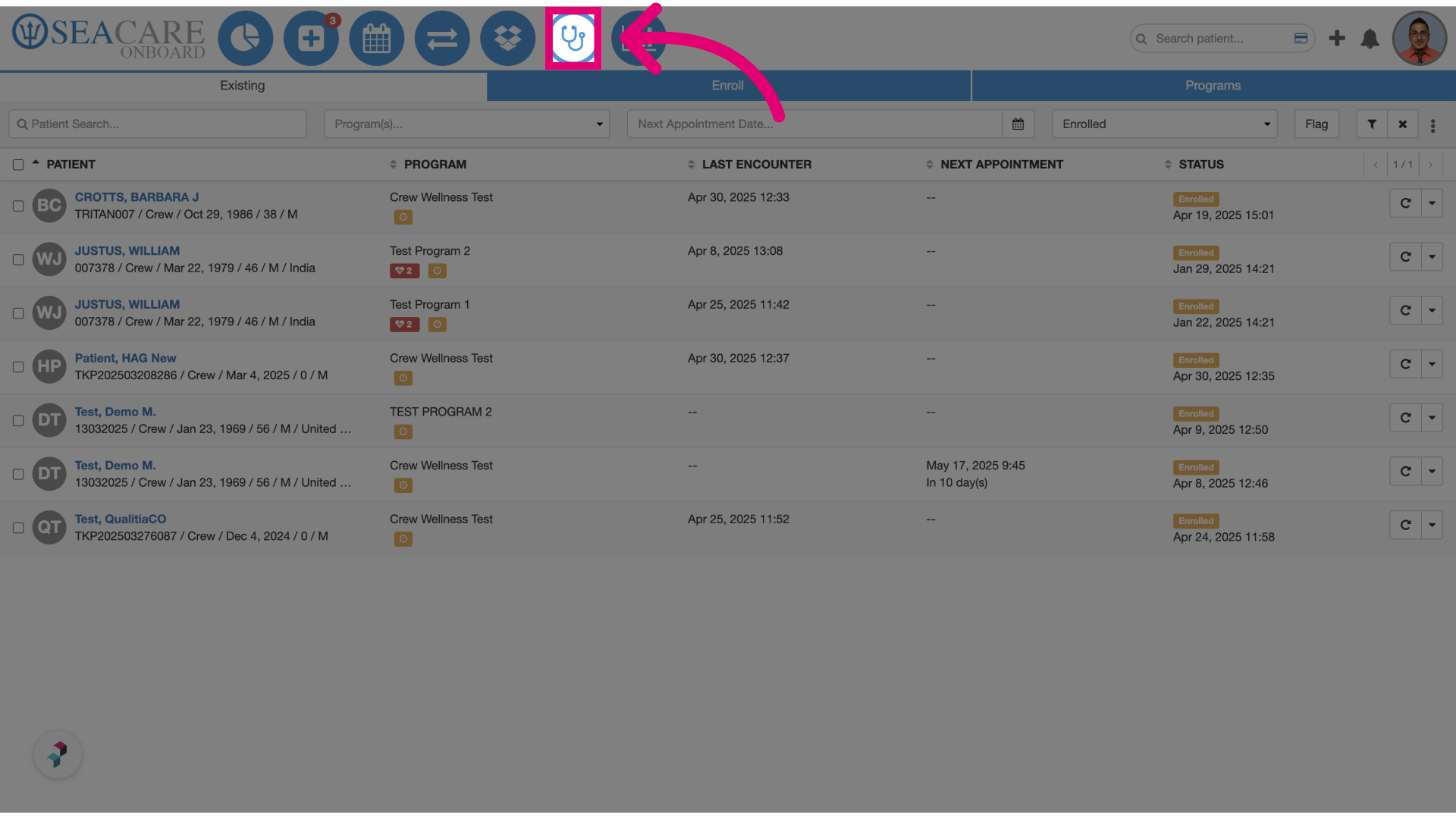
Task: Open the Dropbox-style inventory icon
Action: tap(507, 39)
